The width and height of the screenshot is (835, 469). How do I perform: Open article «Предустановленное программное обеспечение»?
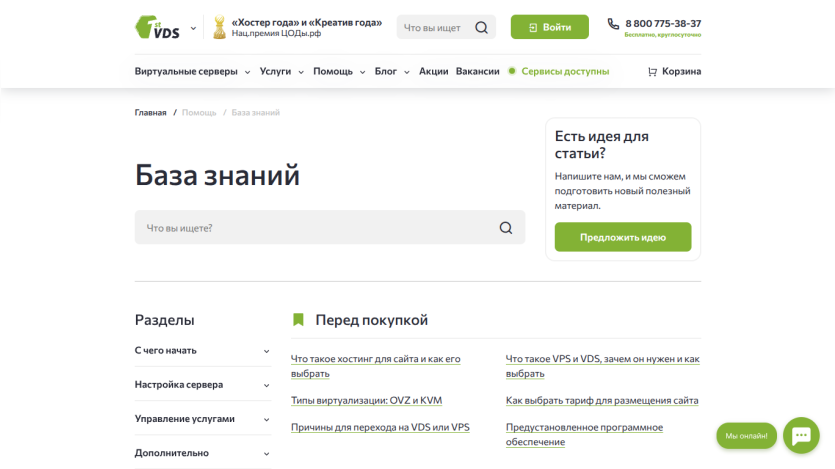(584, 434)
